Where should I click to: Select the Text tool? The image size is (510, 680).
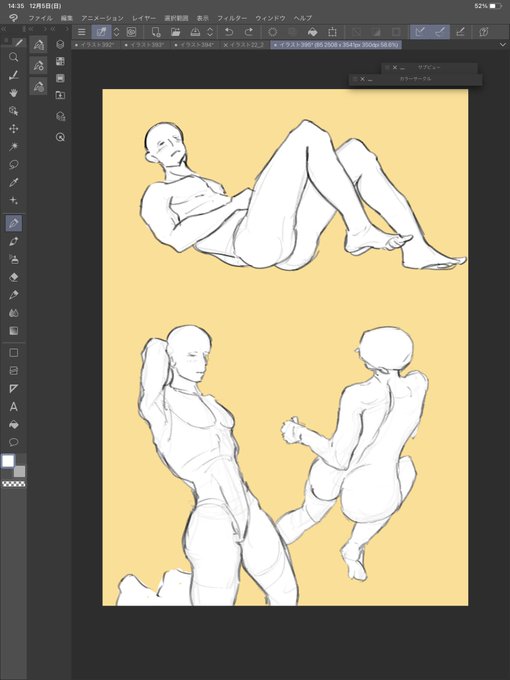[x=13, y=407]
